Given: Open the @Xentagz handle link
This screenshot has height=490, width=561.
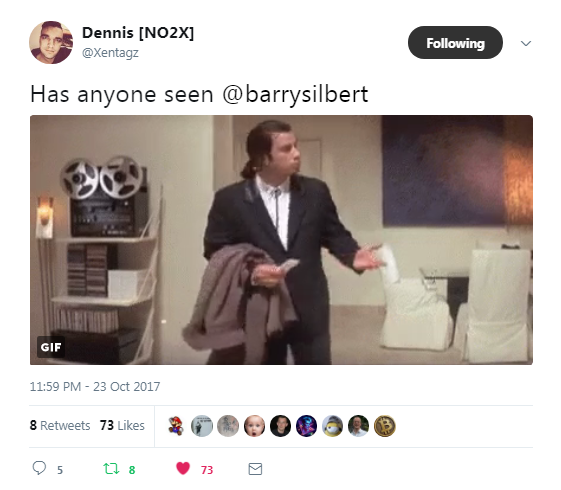Looking at the screenshot, I should (110, 53).
